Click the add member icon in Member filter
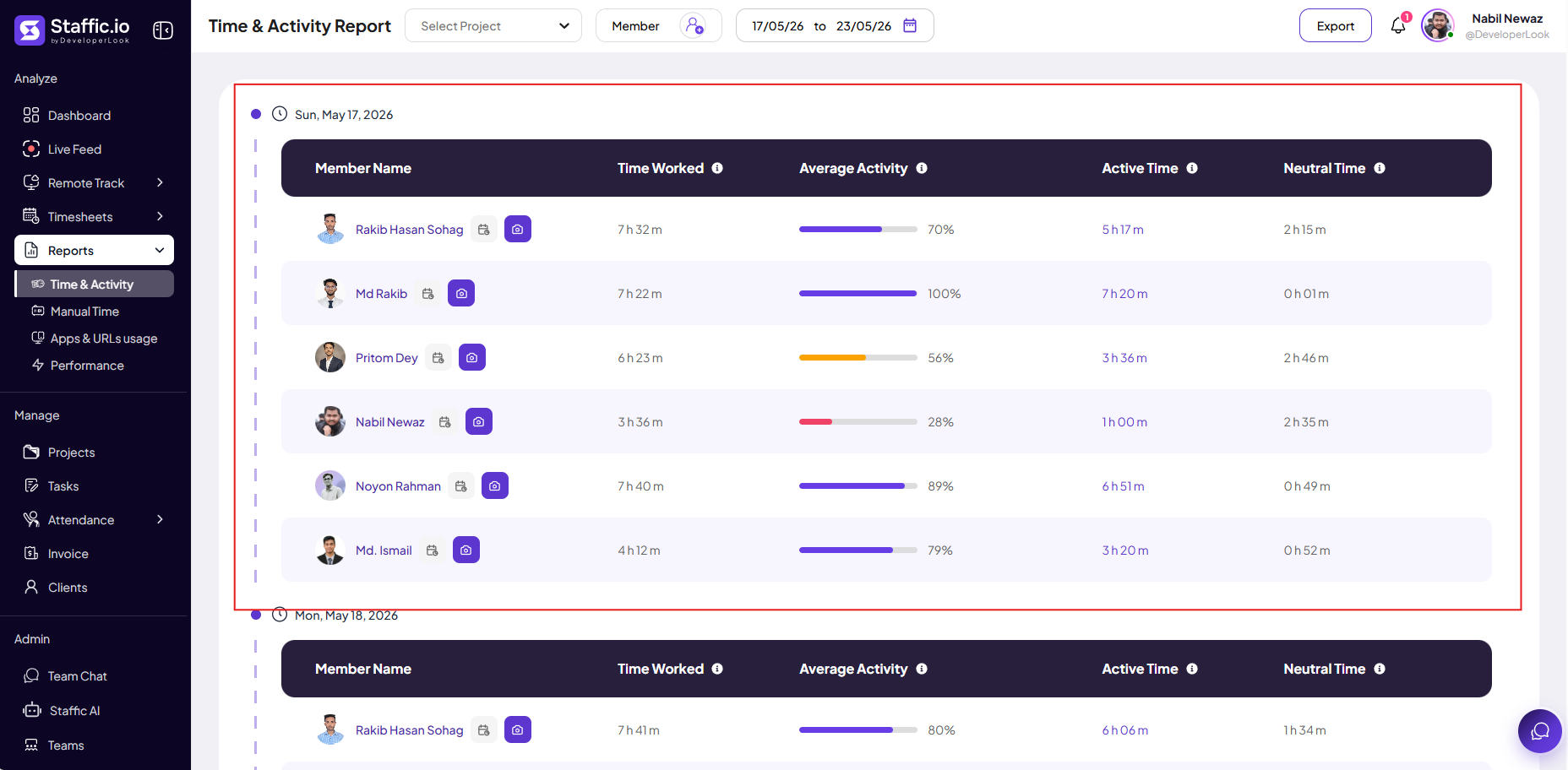 (694, 25)
